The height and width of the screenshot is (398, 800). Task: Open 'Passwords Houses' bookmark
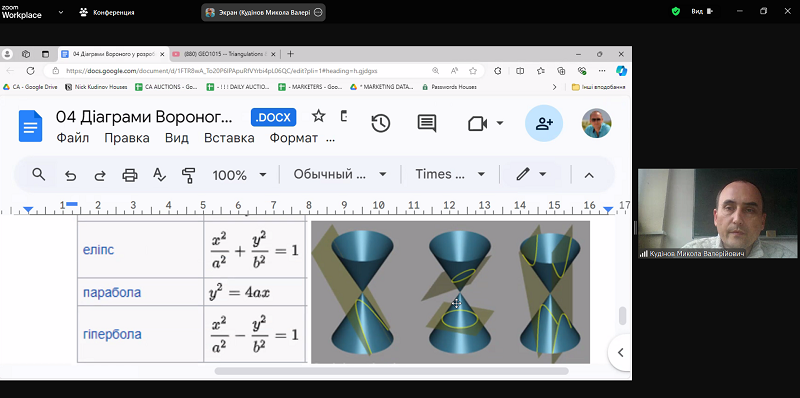pos(449,87)
